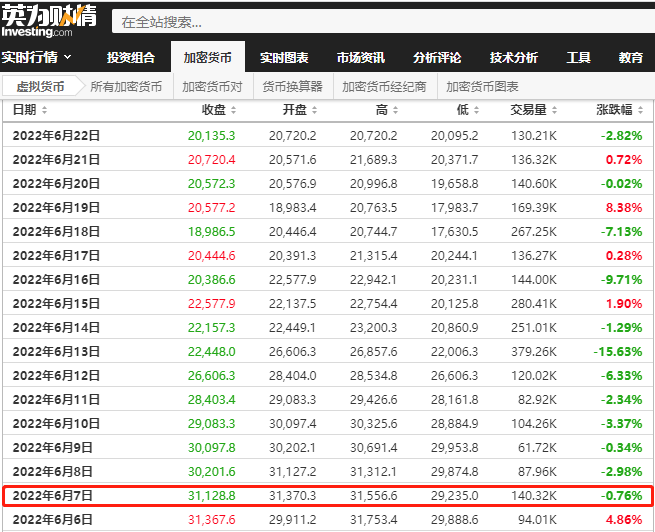Click the 英为财情 Investing.com logo

point(48,20)
